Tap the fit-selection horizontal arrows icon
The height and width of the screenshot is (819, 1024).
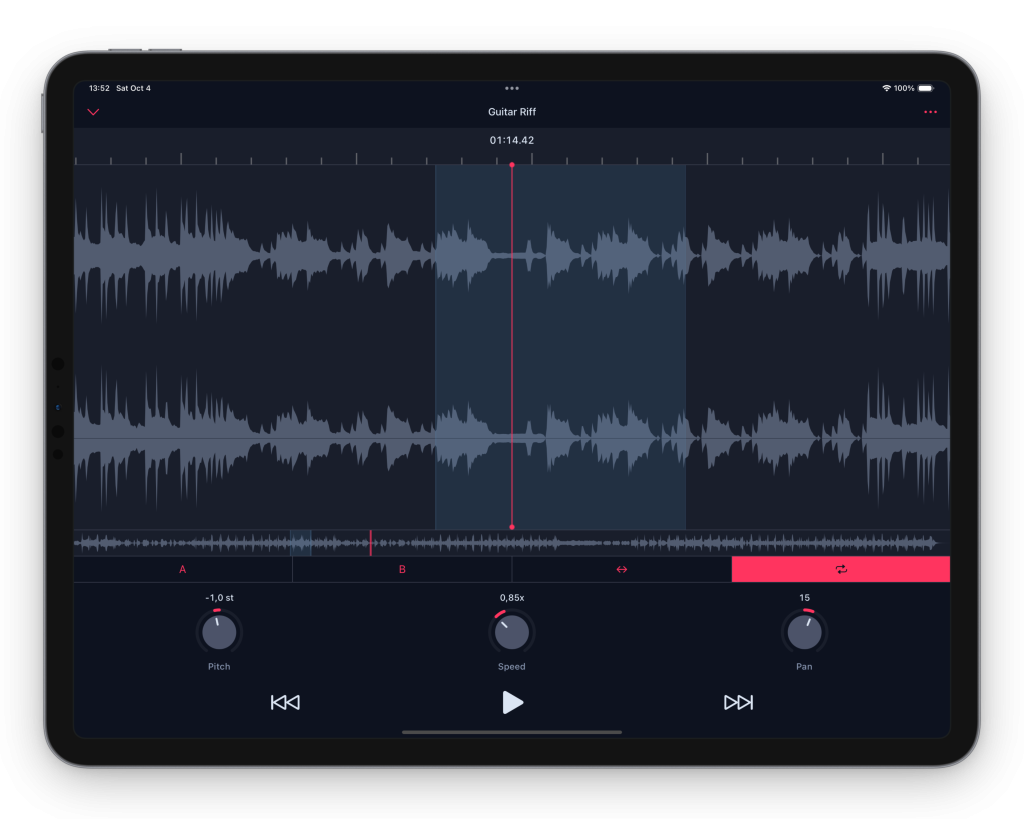click(x=621, y=569)
